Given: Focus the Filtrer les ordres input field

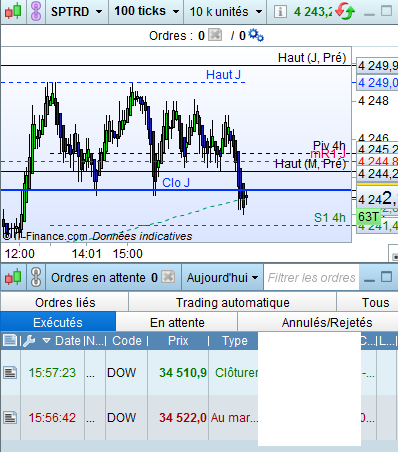Looking at the screenshot, I should tap(311, 278).
